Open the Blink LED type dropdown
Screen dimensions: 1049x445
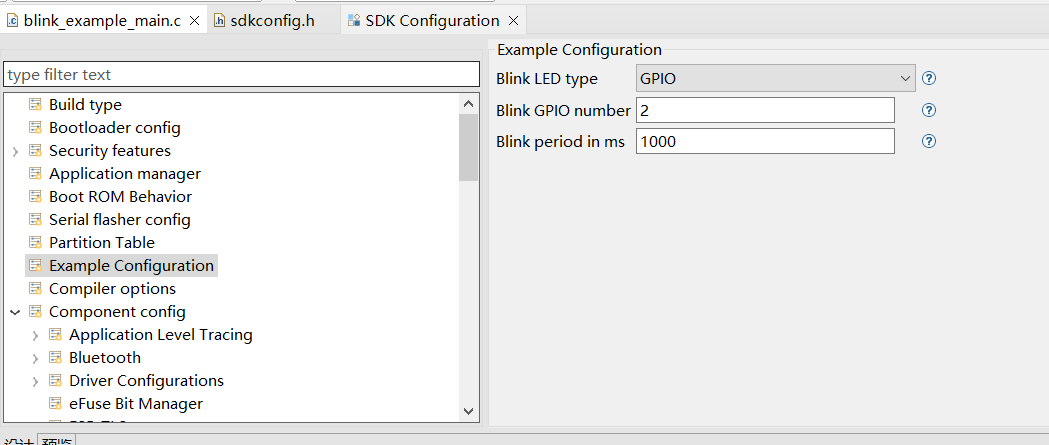(x=775, y=78)
